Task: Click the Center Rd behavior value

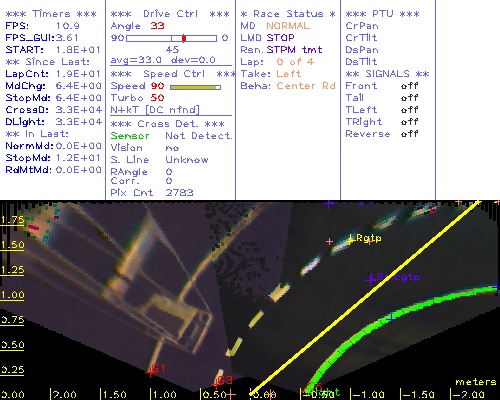Action: pos(306,86)
